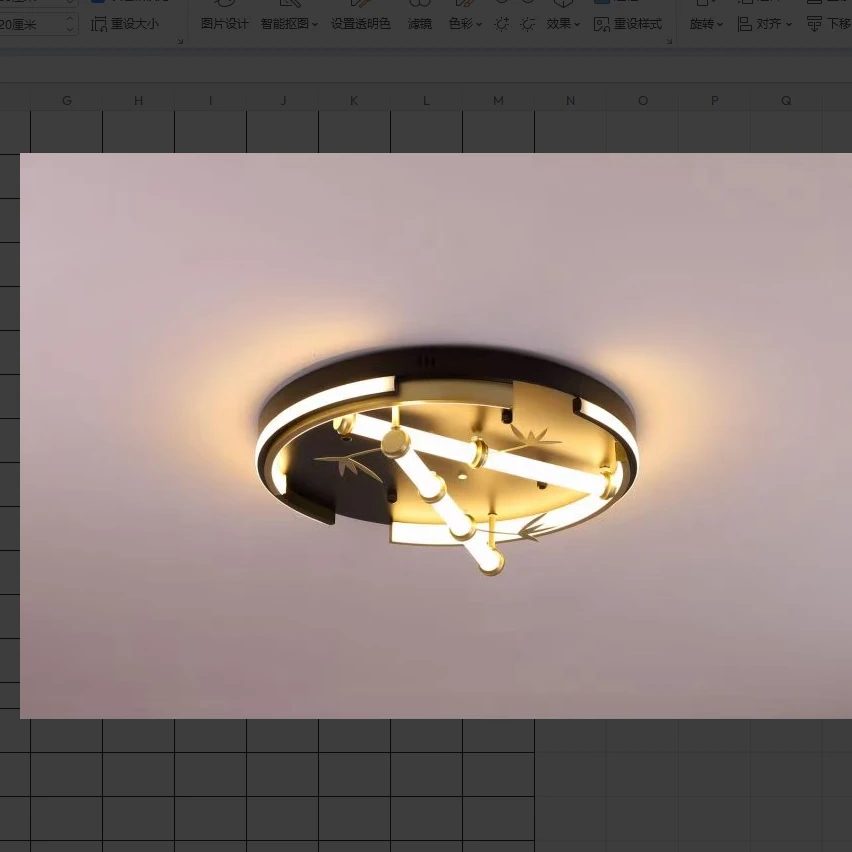
Task: Click the spinner arrows beside 20厘米 field
Action: point(70,24)
